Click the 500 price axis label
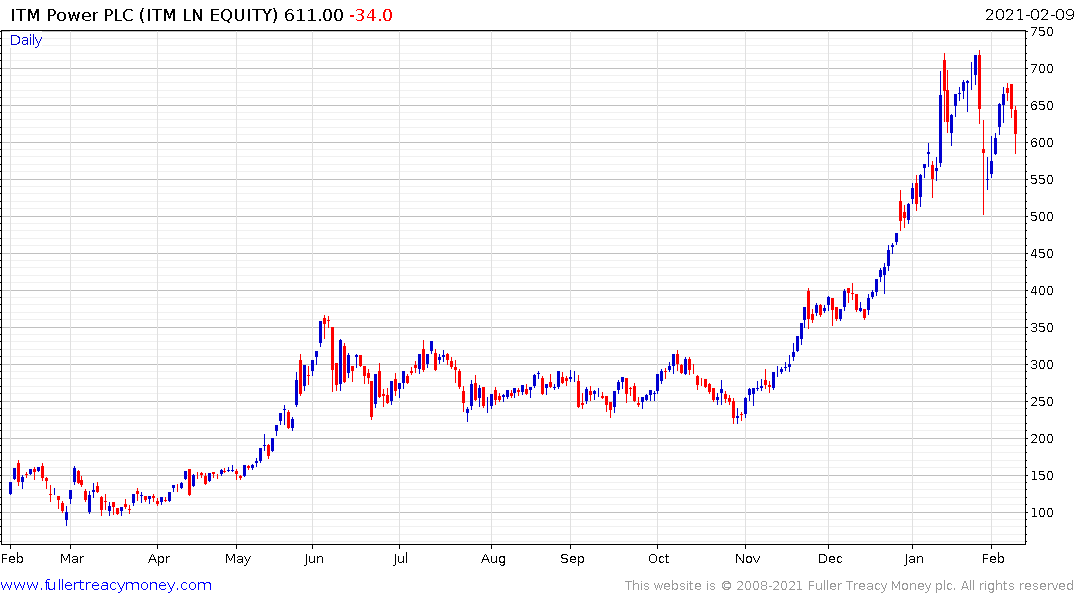The height and width of the screenshot is (600, 1075). pos(1041,217)
